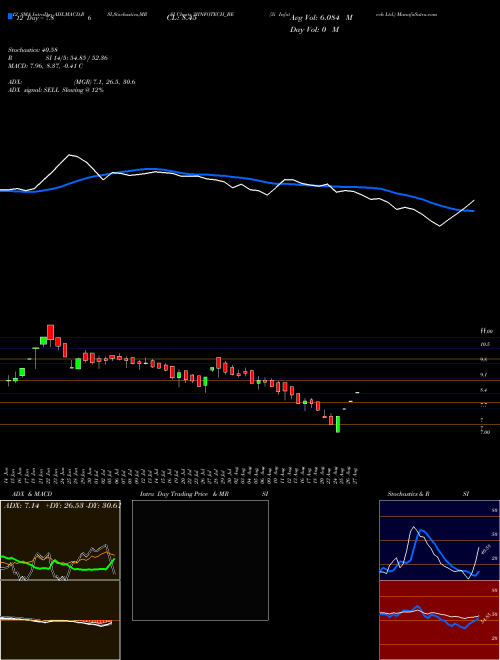Screen dimensions: 500x660
Task: Click the rotated 40.58 value in Stochastics panel
Action: click(484, 550)
